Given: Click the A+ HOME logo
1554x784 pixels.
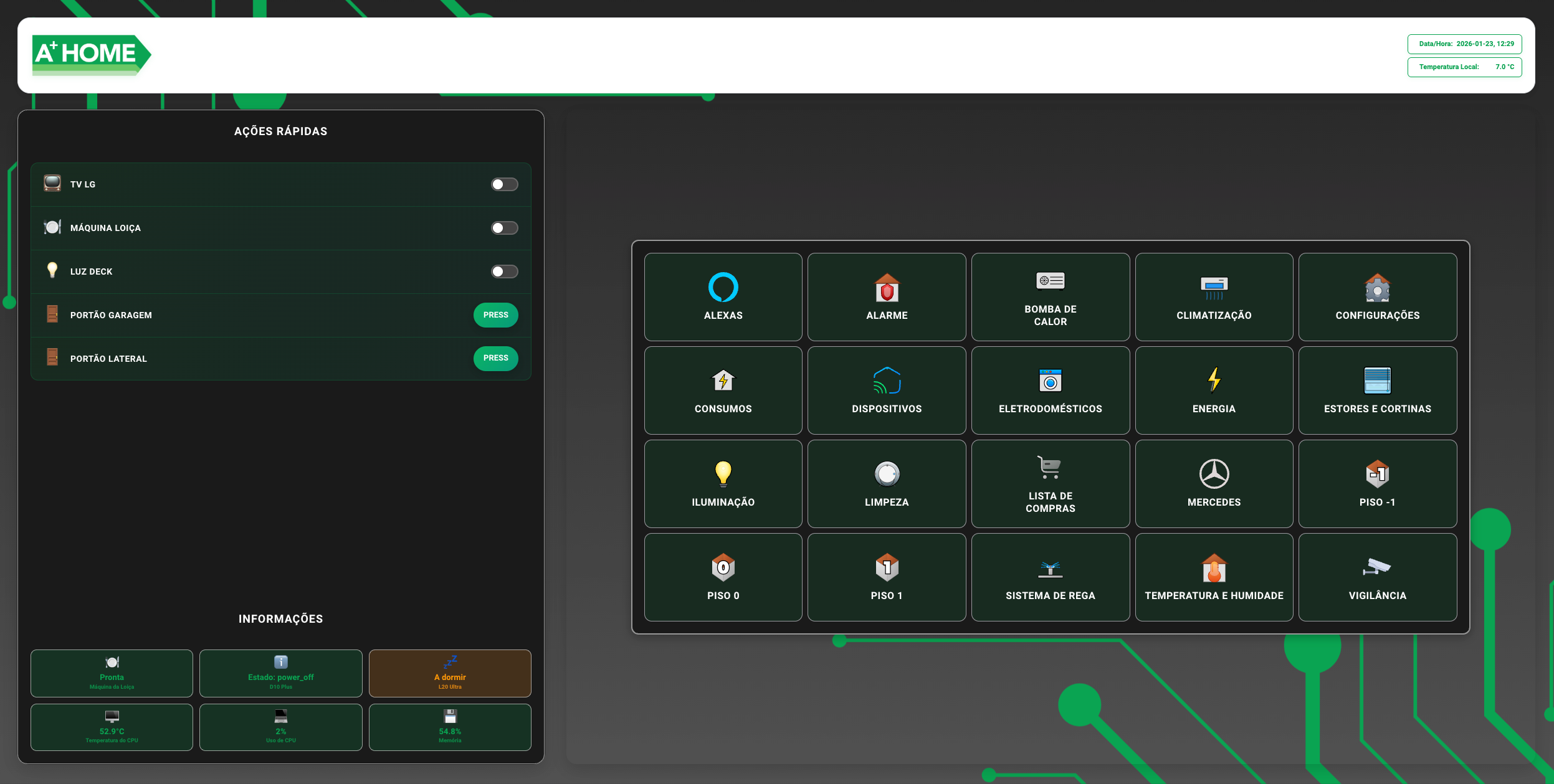Looking at the screenshot, I should pos(91,55).
